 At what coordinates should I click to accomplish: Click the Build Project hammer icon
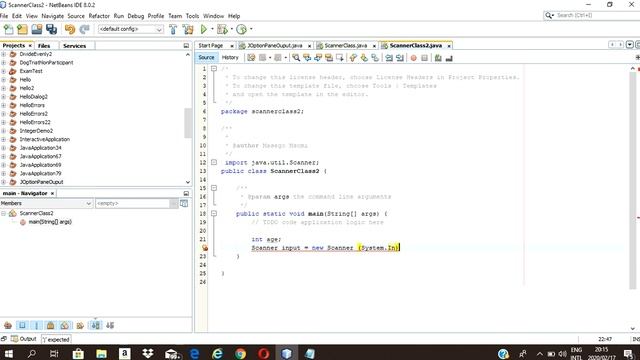pos(173,29)
